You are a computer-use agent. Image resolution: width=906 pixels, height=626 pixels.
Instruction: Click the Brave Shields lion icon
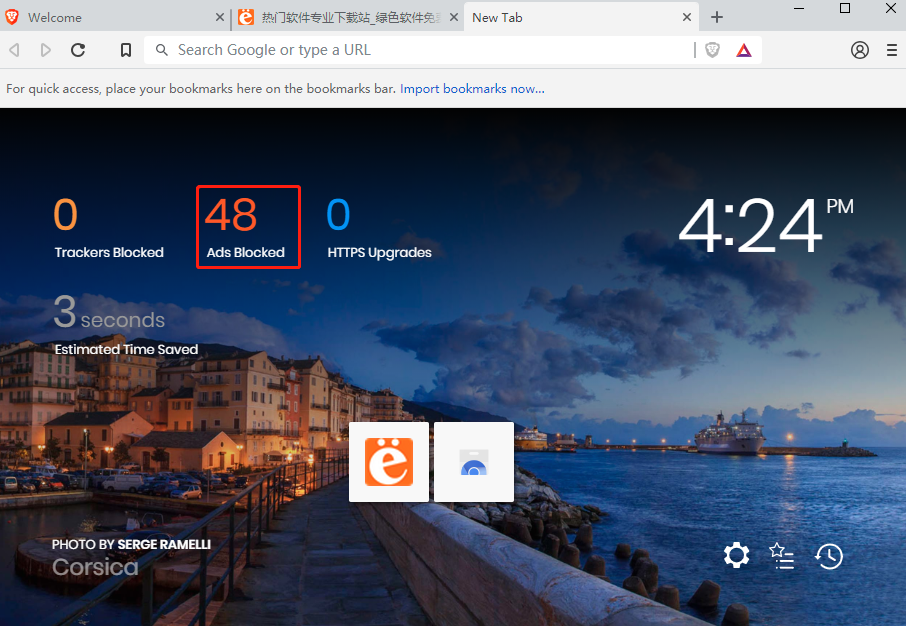pos(712,50)
